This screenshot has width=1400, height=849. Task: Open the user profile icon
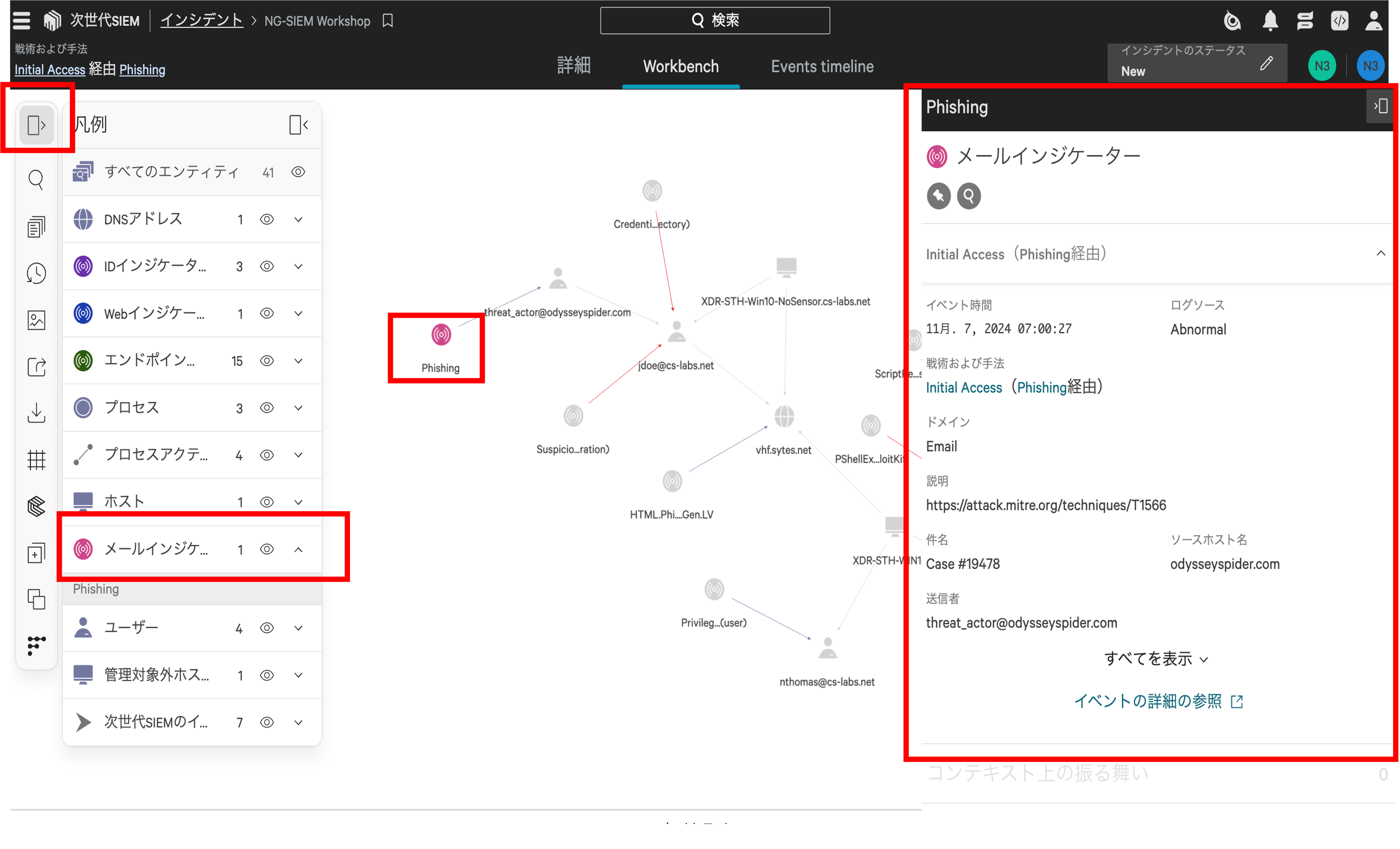(1373, 21)
